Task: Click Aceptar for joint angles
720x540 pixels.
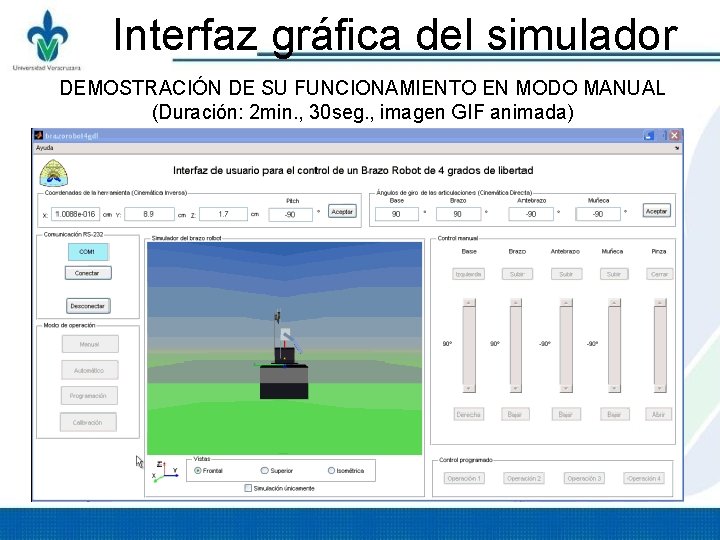Action: [657, 211]
